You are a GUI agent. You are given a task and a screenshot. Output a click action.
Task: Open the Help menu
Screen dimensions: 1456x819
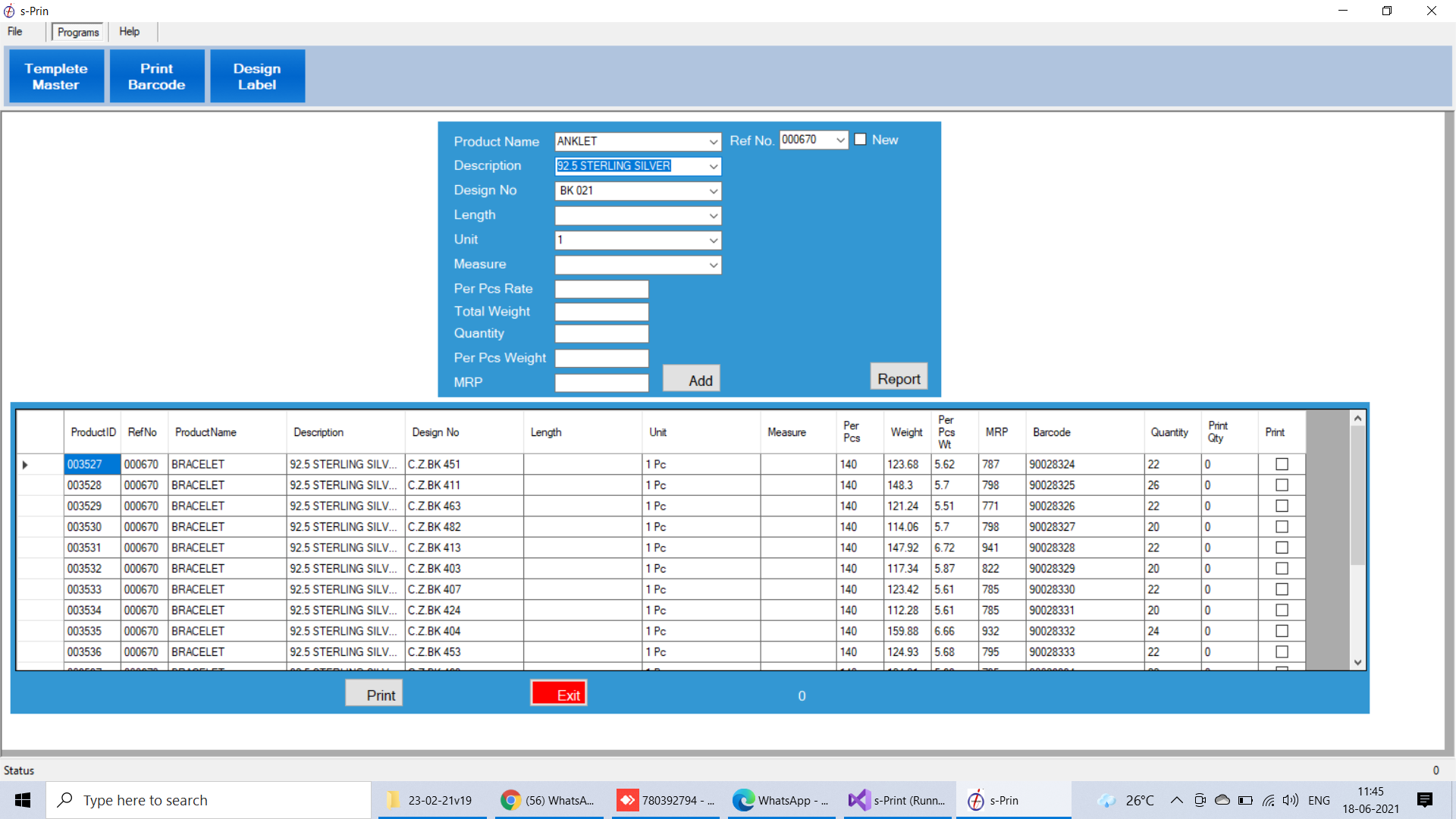[x=129, y=32]
